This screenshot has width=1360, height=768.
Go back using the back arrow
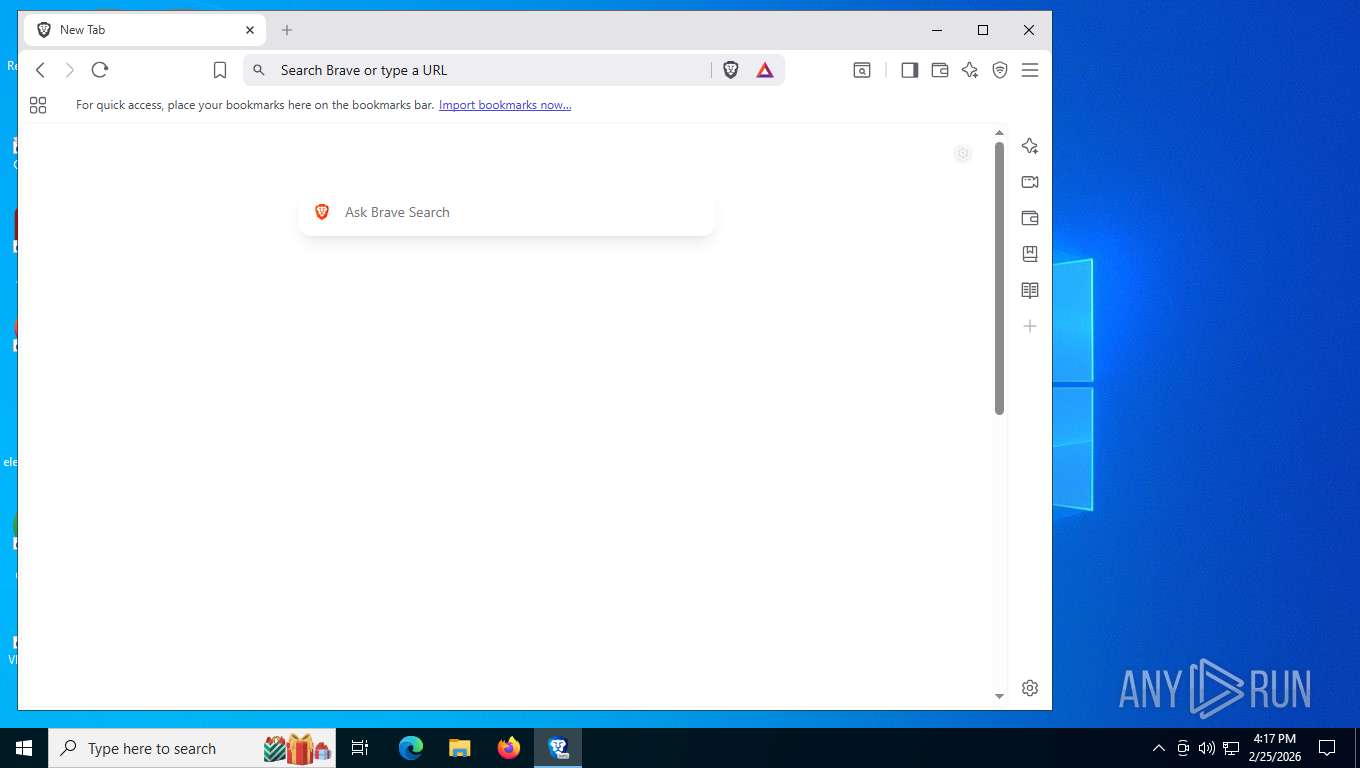coord(41,70)
